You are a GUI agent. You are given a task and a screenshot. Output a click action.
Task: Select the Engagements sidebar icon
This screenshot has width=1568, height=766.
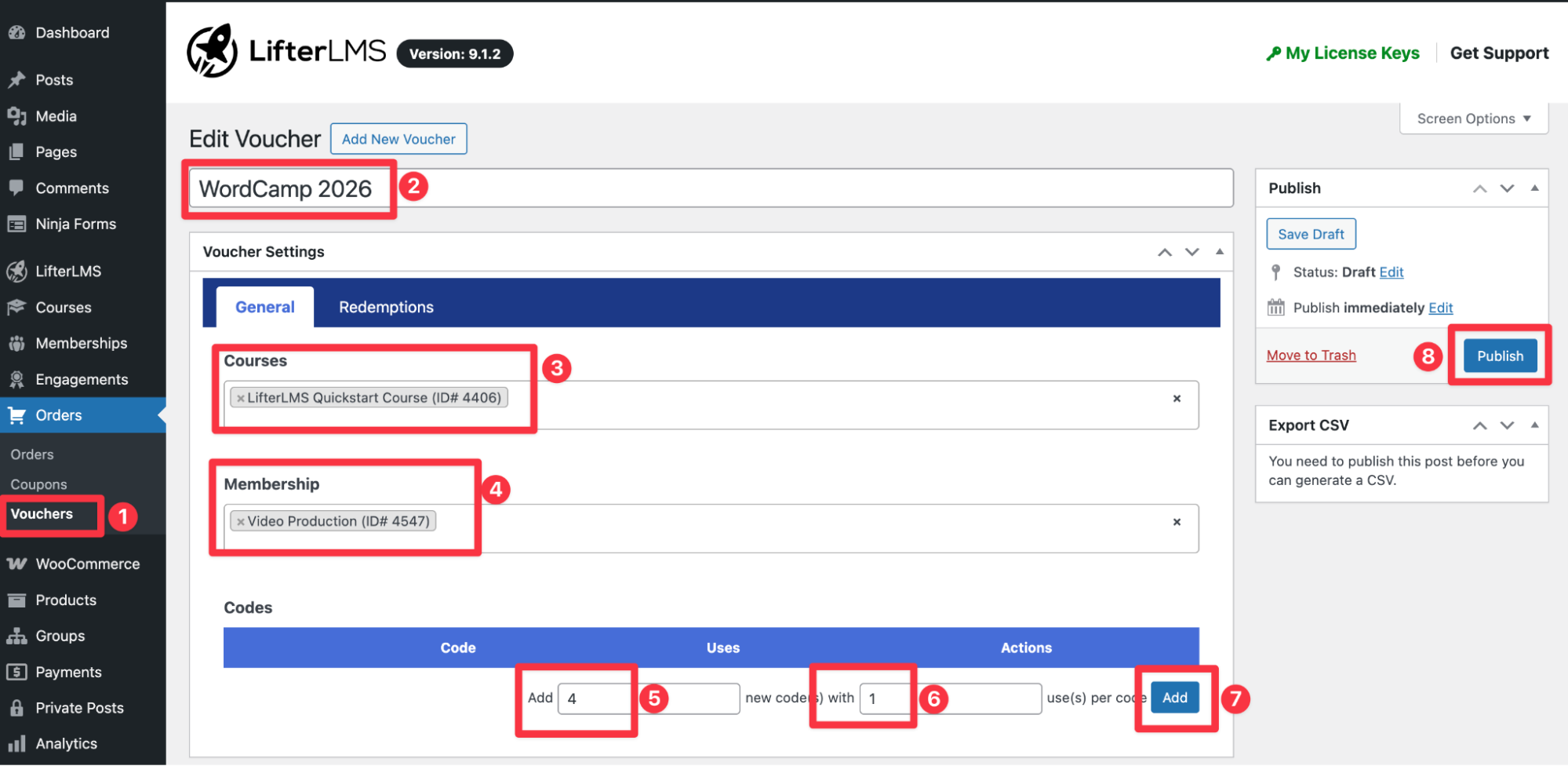[x=17, y=379]
